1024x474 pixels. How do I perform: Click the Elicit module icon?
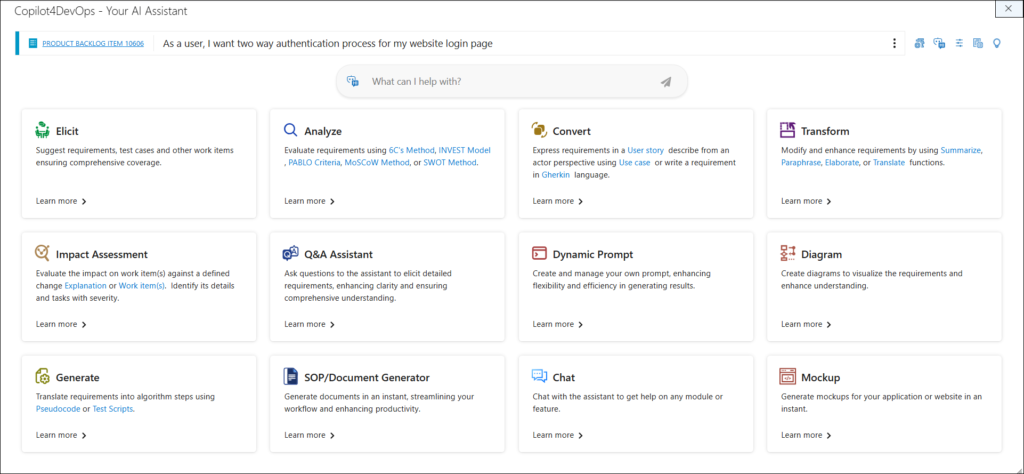tap(42, 130)
